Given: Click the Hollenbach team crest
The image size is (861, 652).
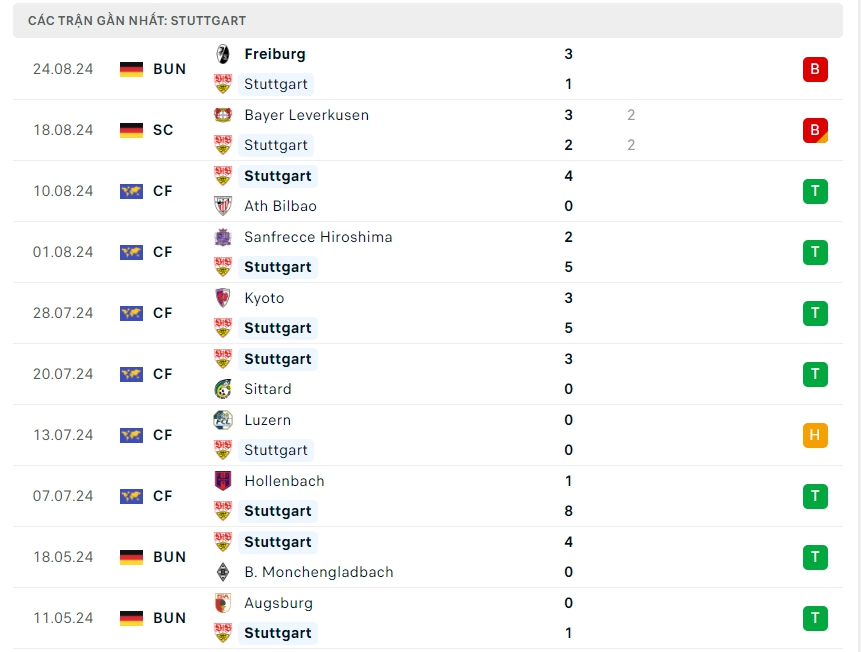Looking at the screenshot, I should point(223,481).
